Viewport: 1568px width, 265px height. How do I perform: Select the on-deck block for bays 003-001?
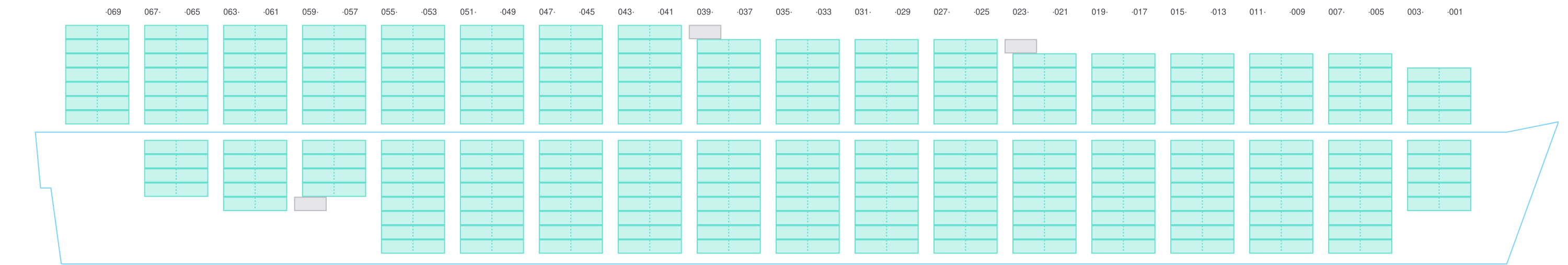pos(1439,96)
